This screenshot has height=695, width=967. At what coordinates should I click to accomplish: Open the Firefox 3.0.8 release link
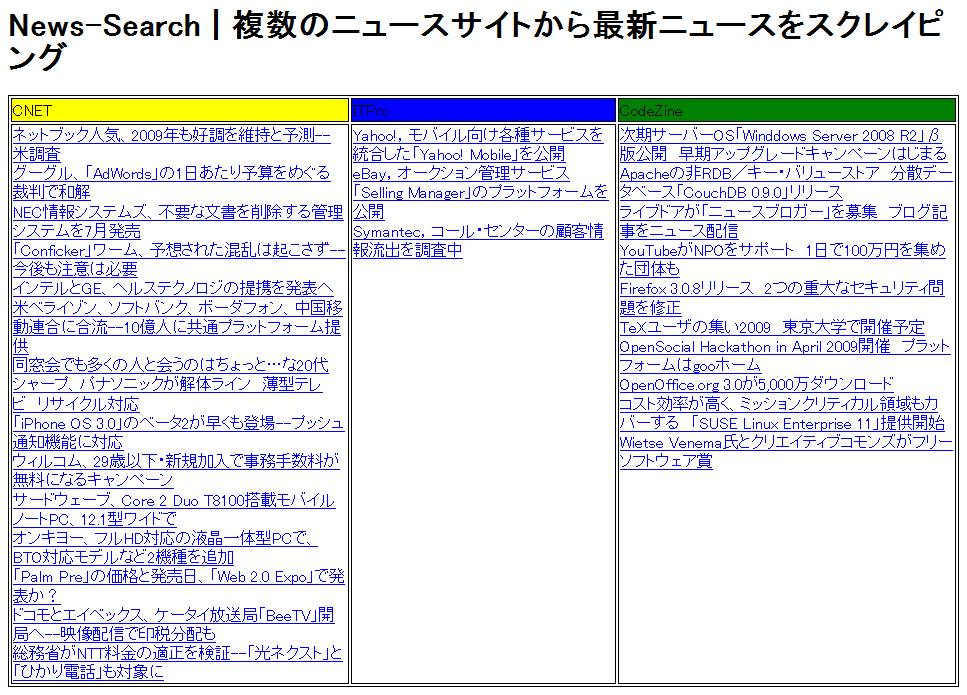[x=782, y=298]
